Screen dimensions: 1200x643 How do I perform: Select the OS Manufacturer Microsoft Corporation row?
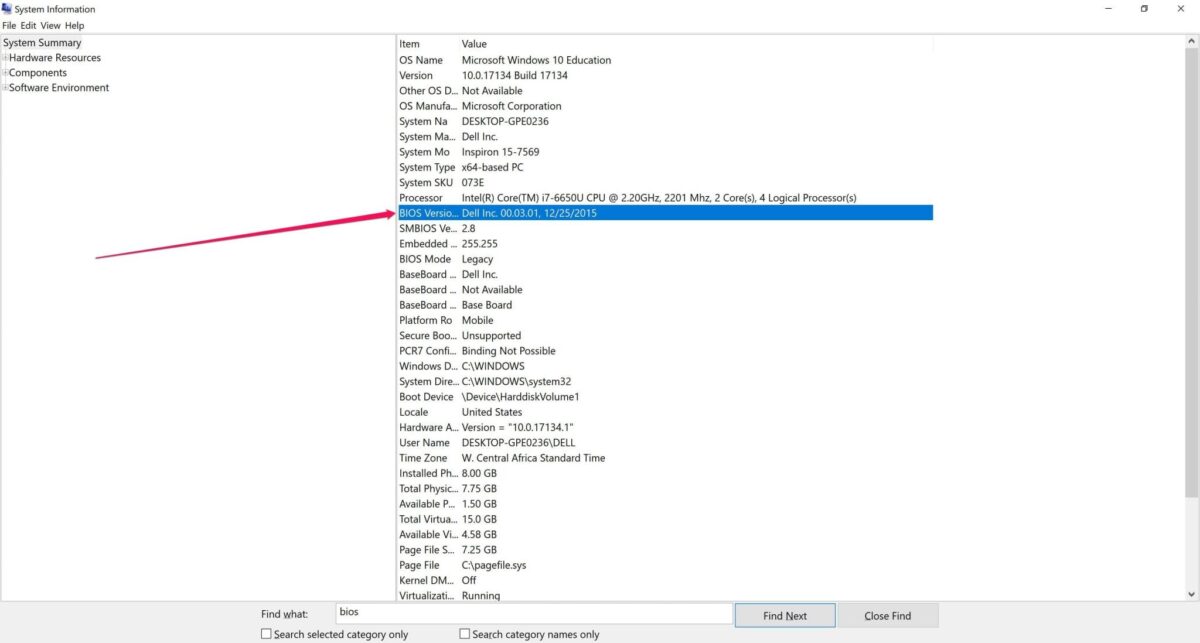pos(665,106)
